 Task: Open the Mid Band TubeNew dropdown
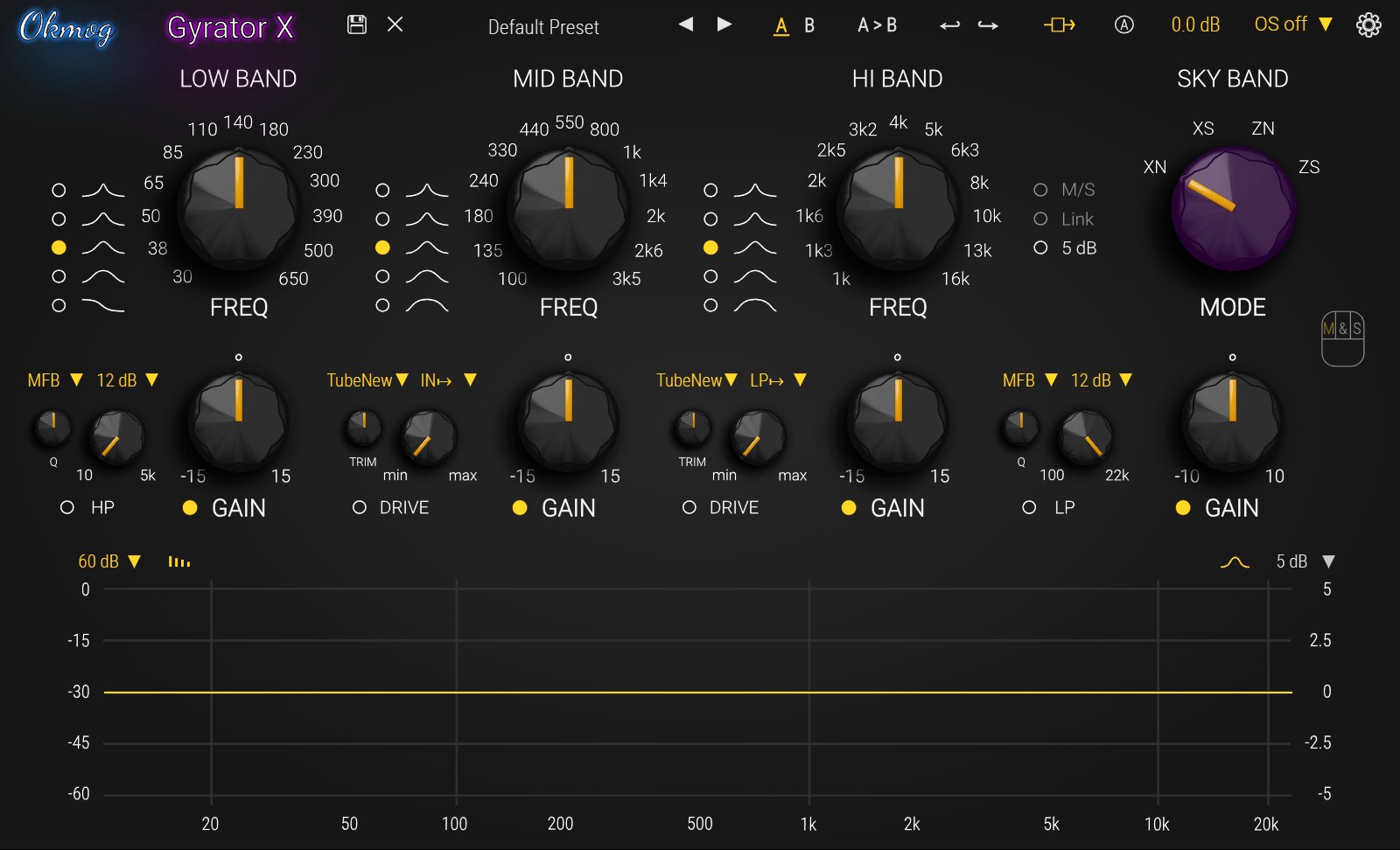pyautogui.click(x=367, y=380)
